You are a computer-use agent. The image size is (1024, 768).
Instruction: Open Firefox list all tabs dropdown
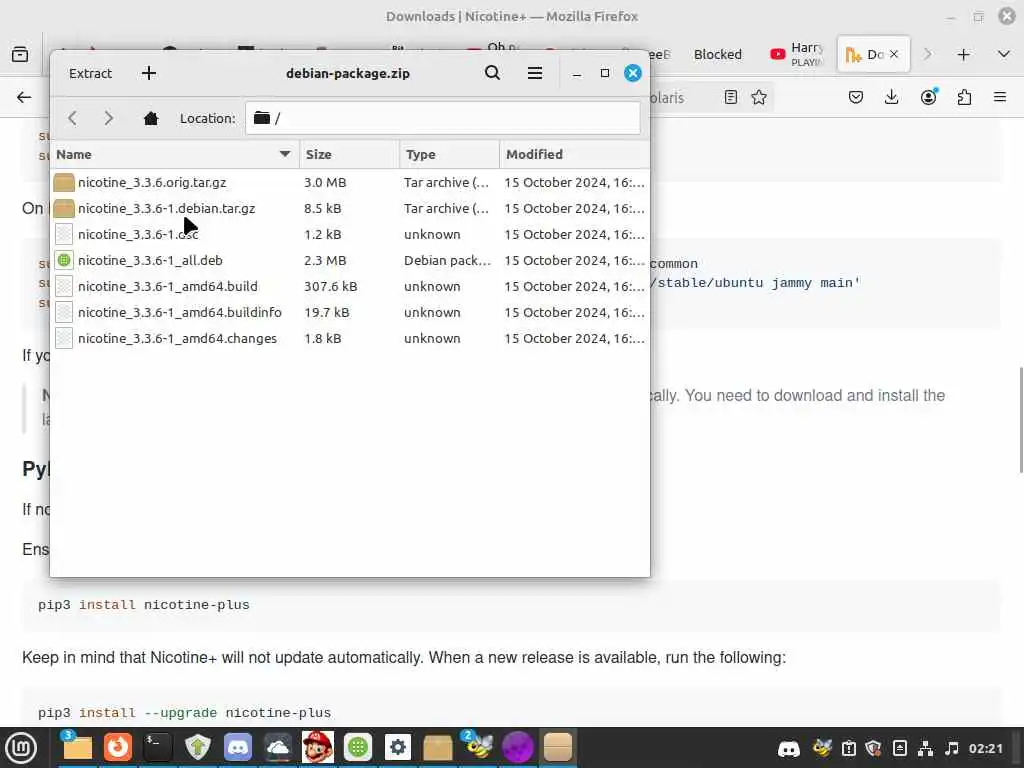(x=1004, y=54)
